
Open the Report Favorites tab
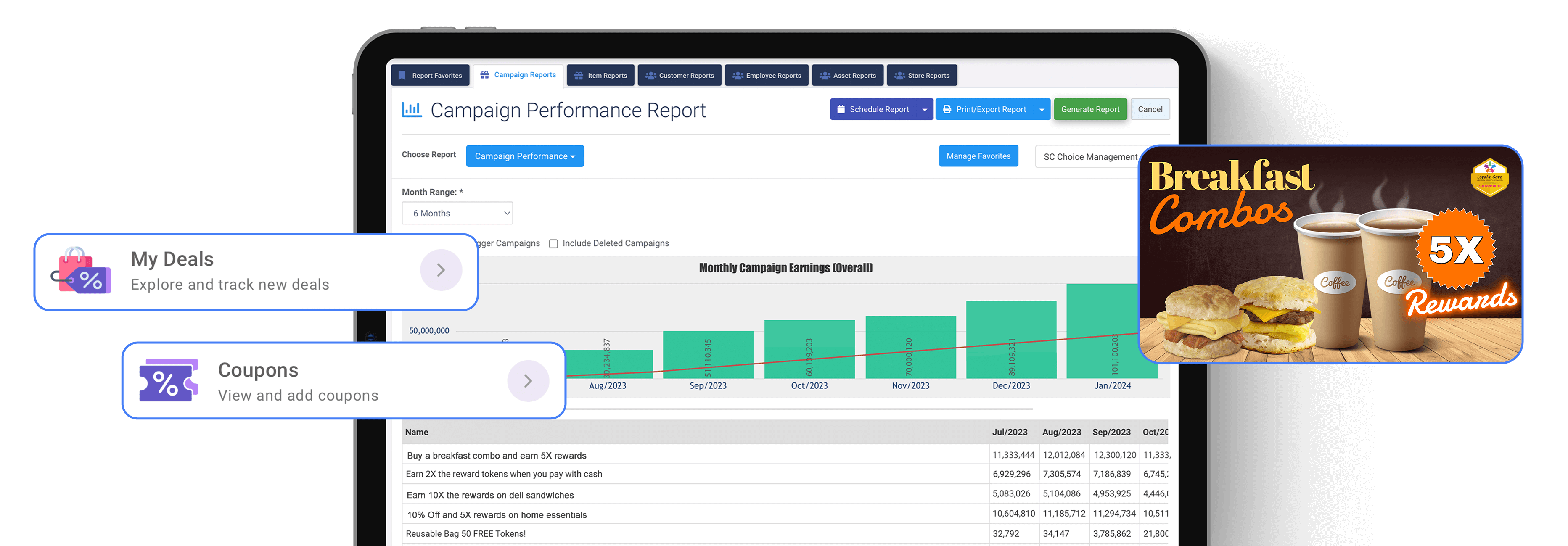pos(430,76)
